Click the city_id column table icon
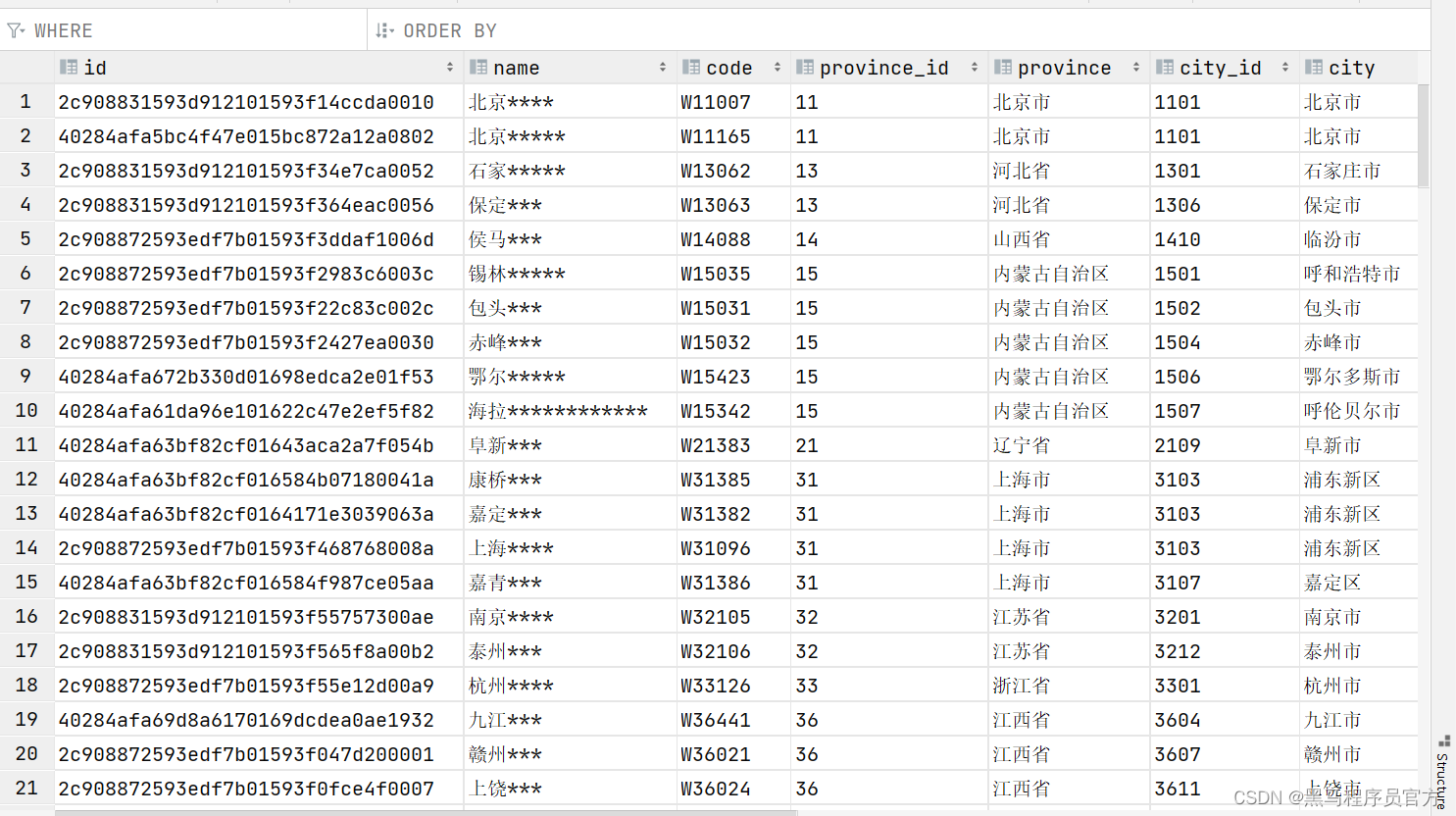Screen dimensions: 1456x816 click(x=1165, y=68)
